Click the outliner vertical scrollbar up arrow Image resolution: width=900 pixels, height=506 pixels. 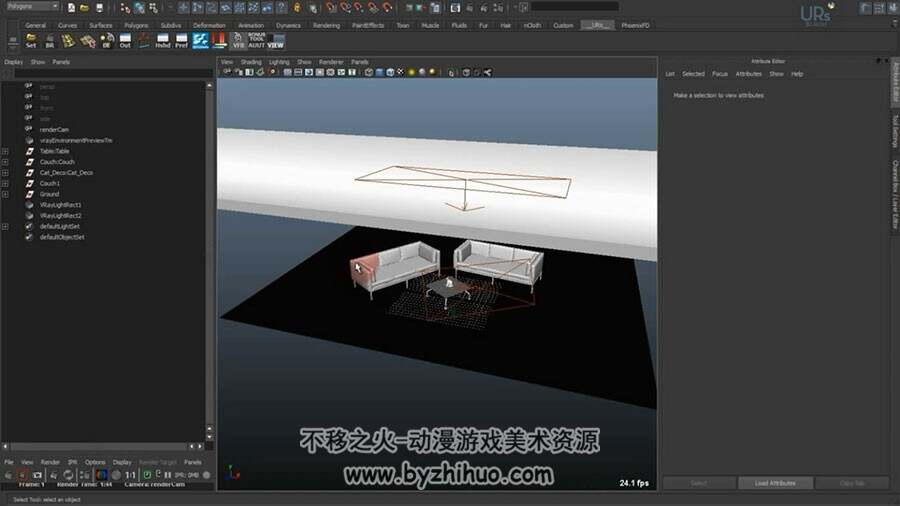click(210, 85)
